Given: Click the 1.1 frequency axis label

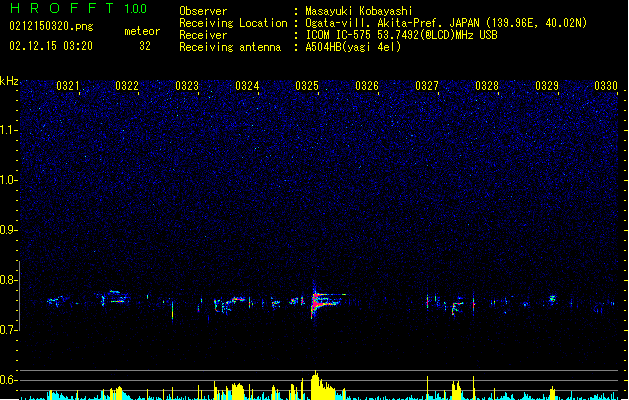Looking at the screenshot, I should 9,130.
